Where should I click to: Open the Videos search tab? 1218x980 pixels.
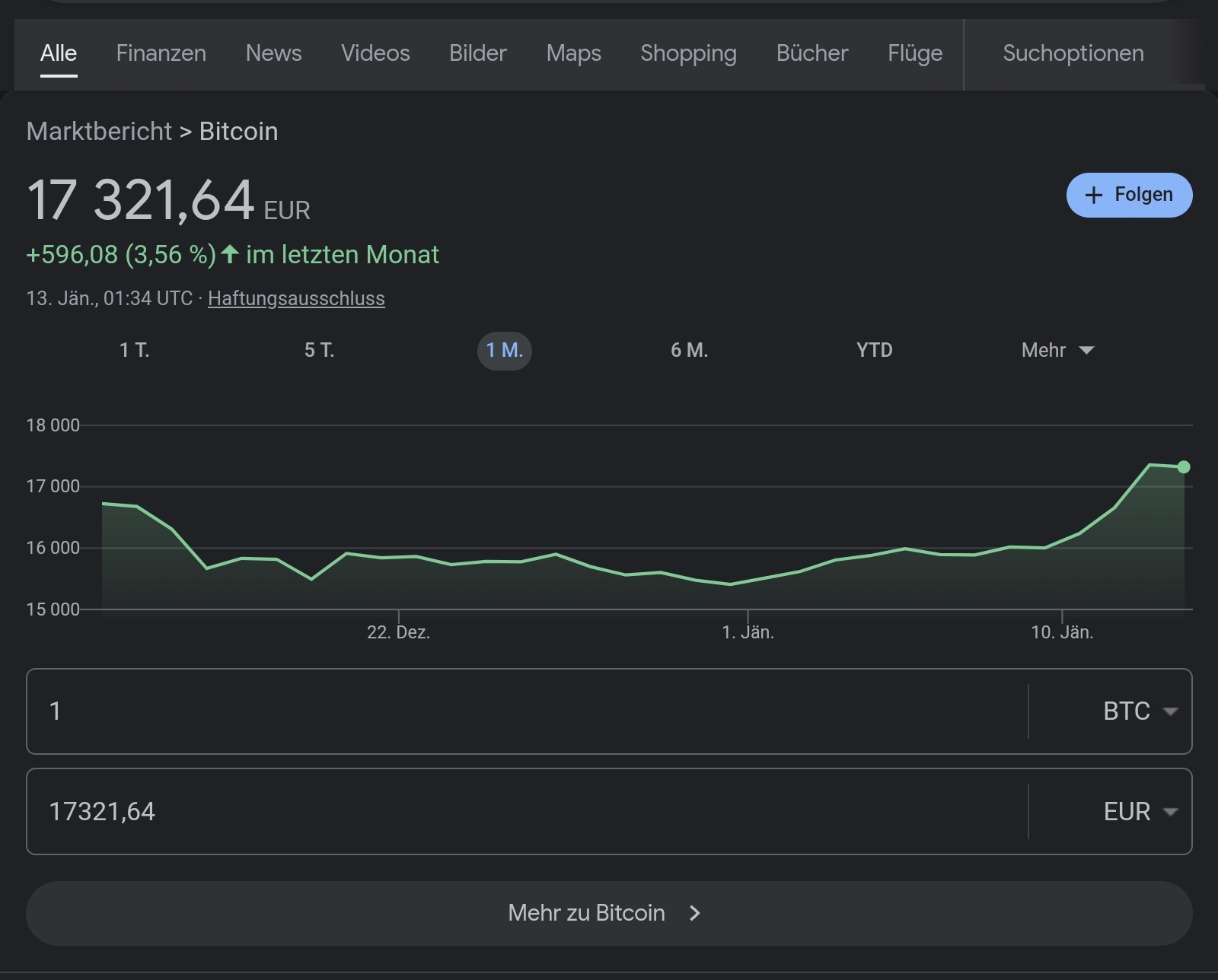point(375,53)
